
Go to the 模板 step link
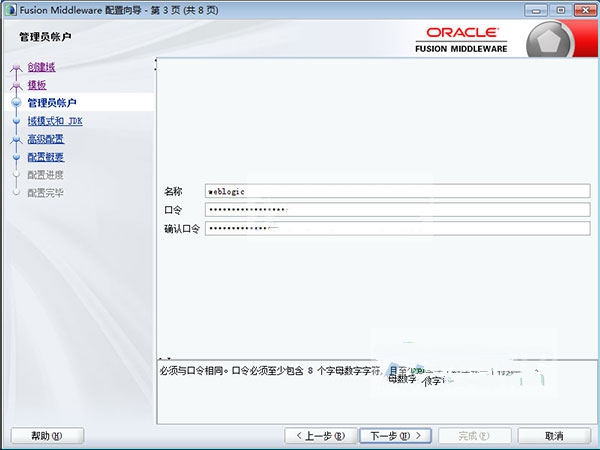click(x=37, y=85)
